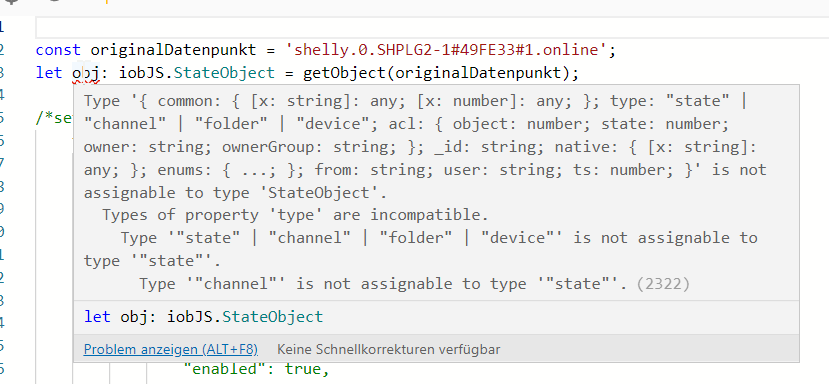The width and height of the screenshot is (829, 384).
Task: Click the const keyword
Action: pos(58,50)
